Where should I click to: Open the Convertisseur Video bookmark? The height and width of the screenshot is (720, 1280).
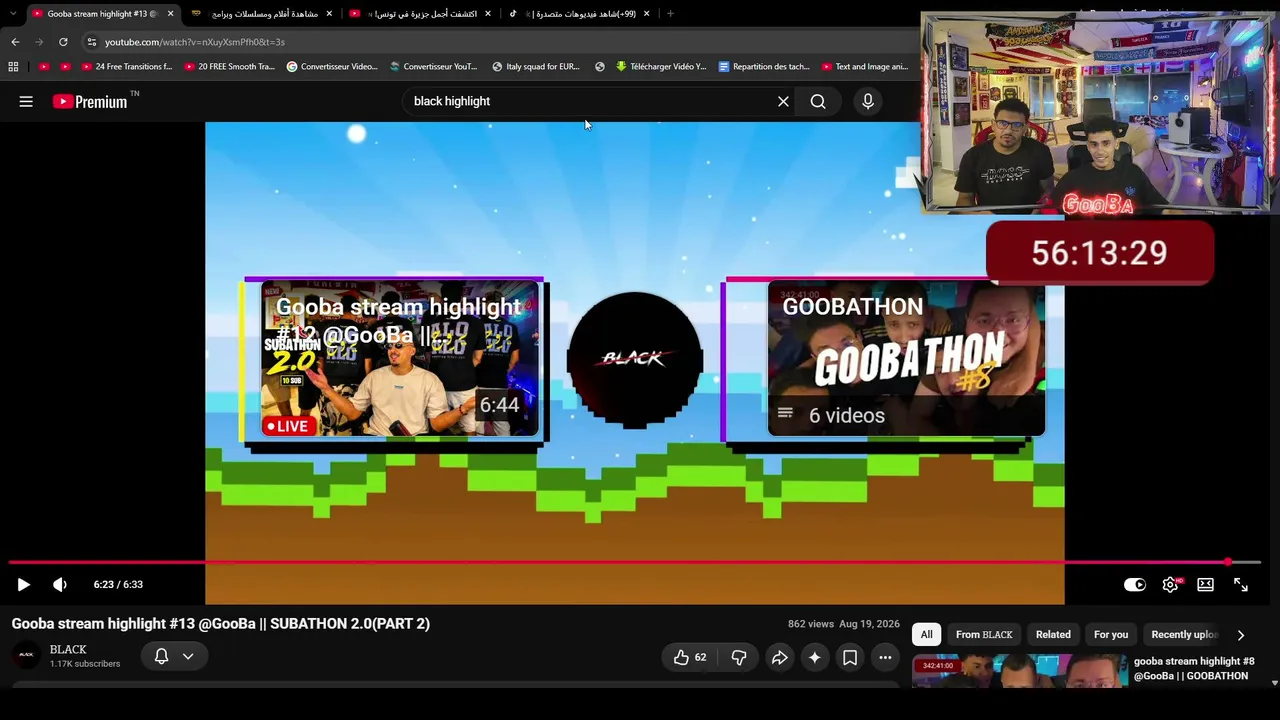pos(332,67)
